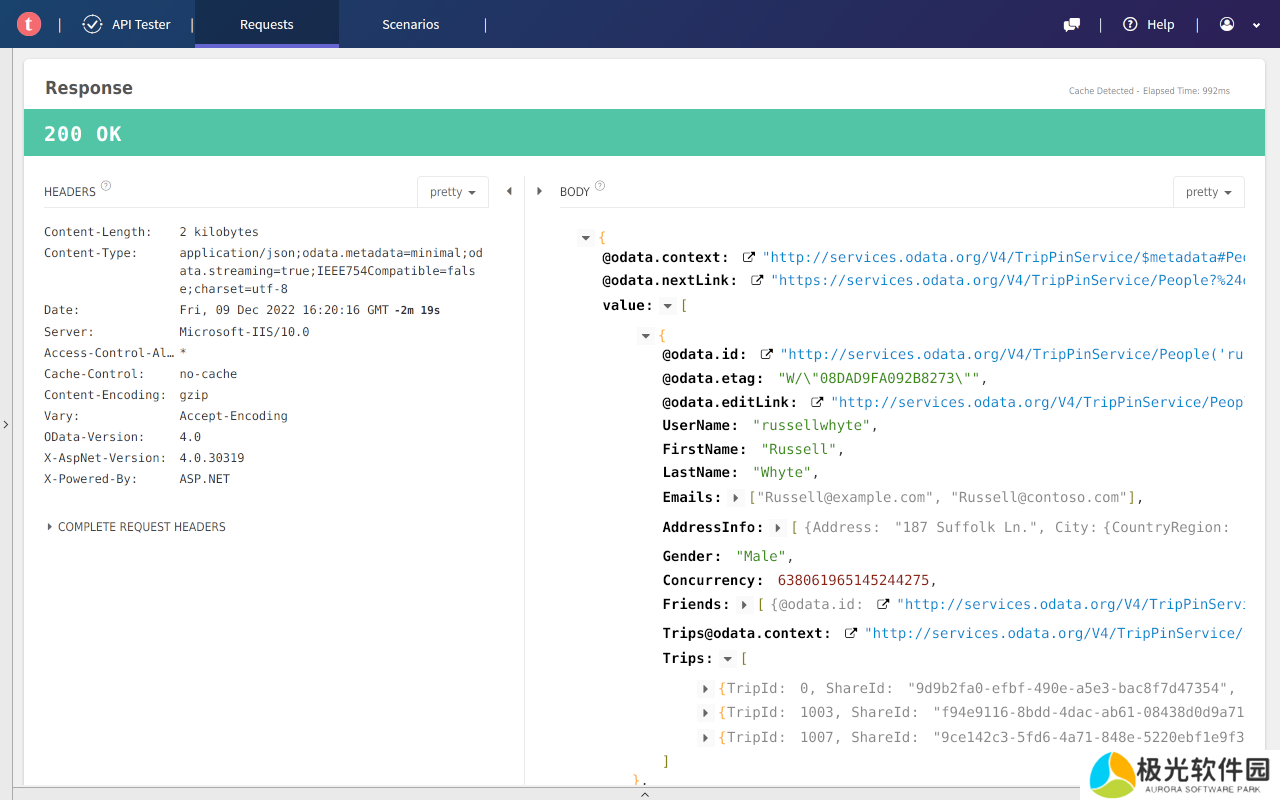
Task: Expand the Emails array node
Action: click(737, 498)
